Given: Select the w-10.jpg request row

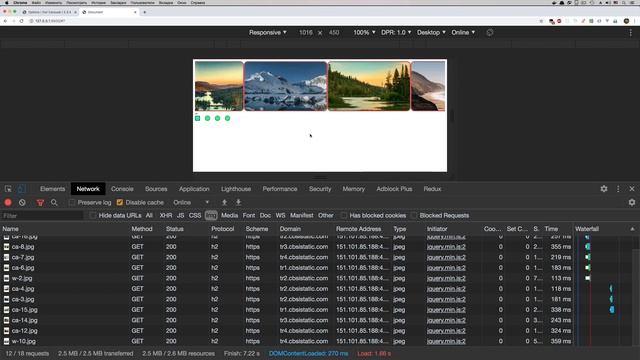Looking at the screenshot, I should pos(287,341).
